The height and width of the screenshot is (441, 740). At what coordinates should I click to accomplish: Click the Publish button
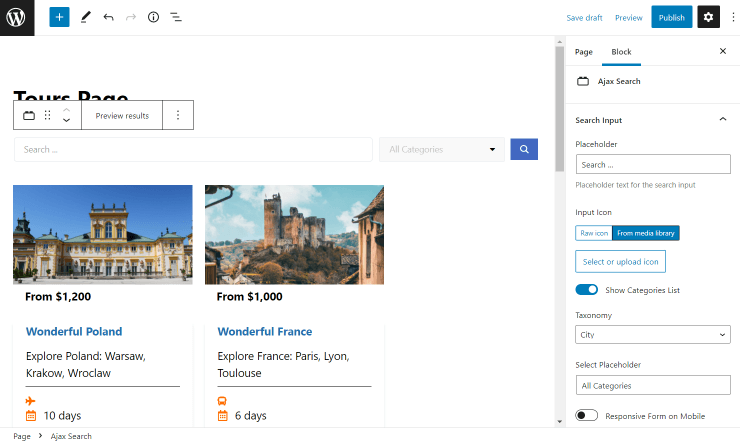[672, 17]
